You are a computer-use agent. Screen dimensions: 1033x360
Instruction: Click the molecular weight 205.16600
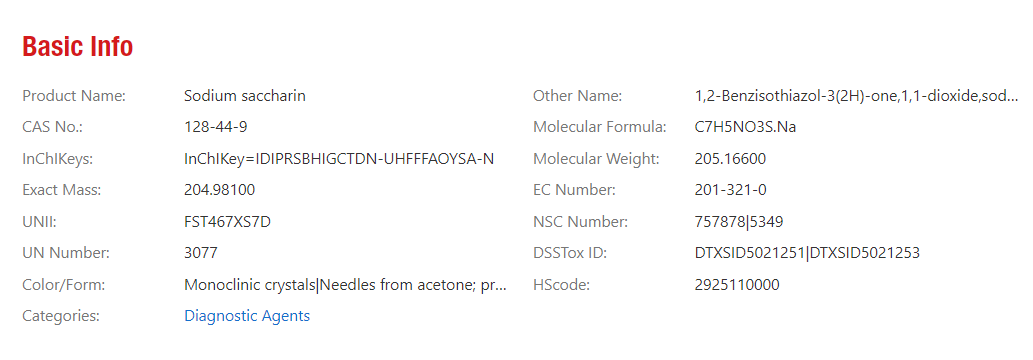coord(731,159)
